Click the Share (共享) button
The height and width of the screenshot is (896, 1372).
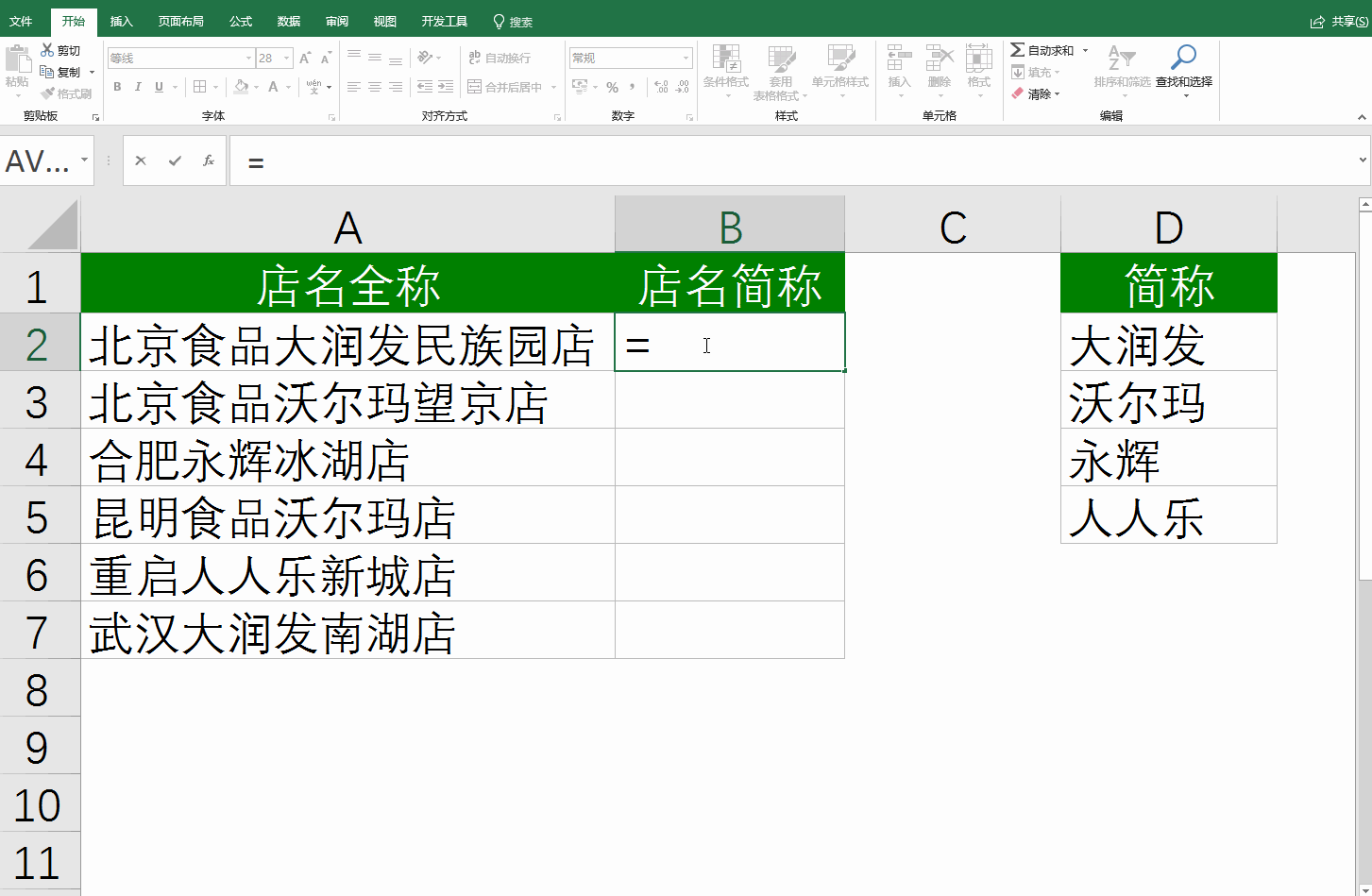point(1340,21)
